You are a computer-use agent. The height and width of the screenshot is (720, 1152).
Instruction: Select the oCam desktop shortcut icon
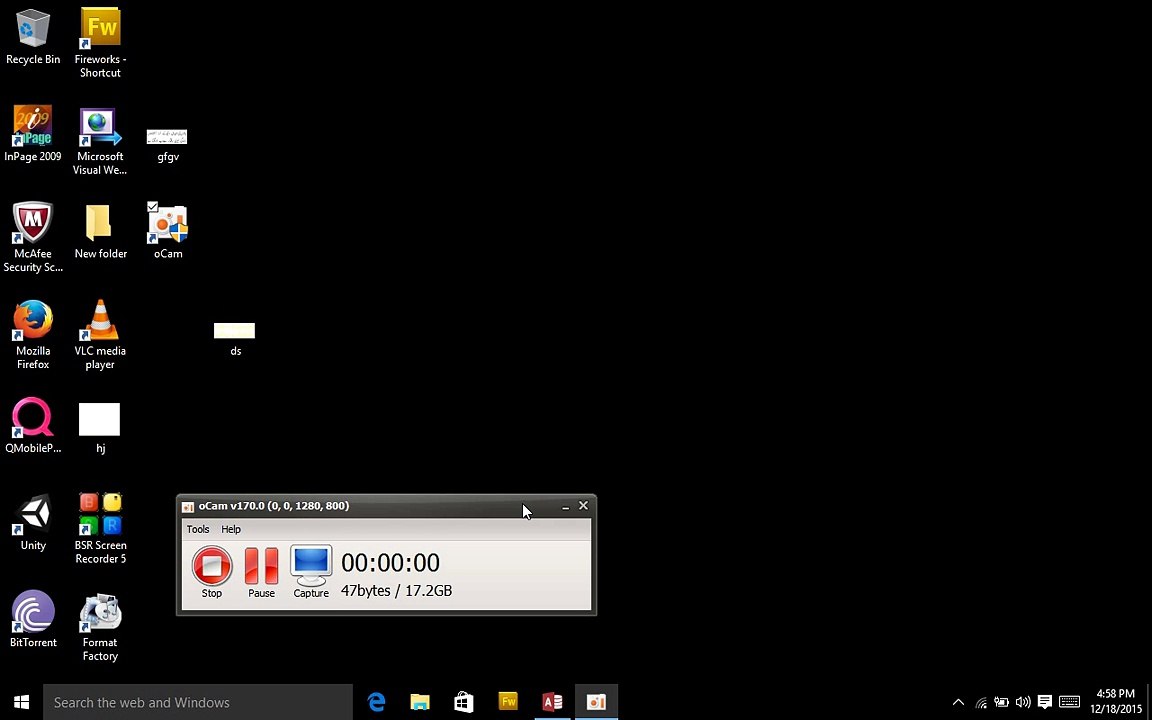tap(168, 232)
